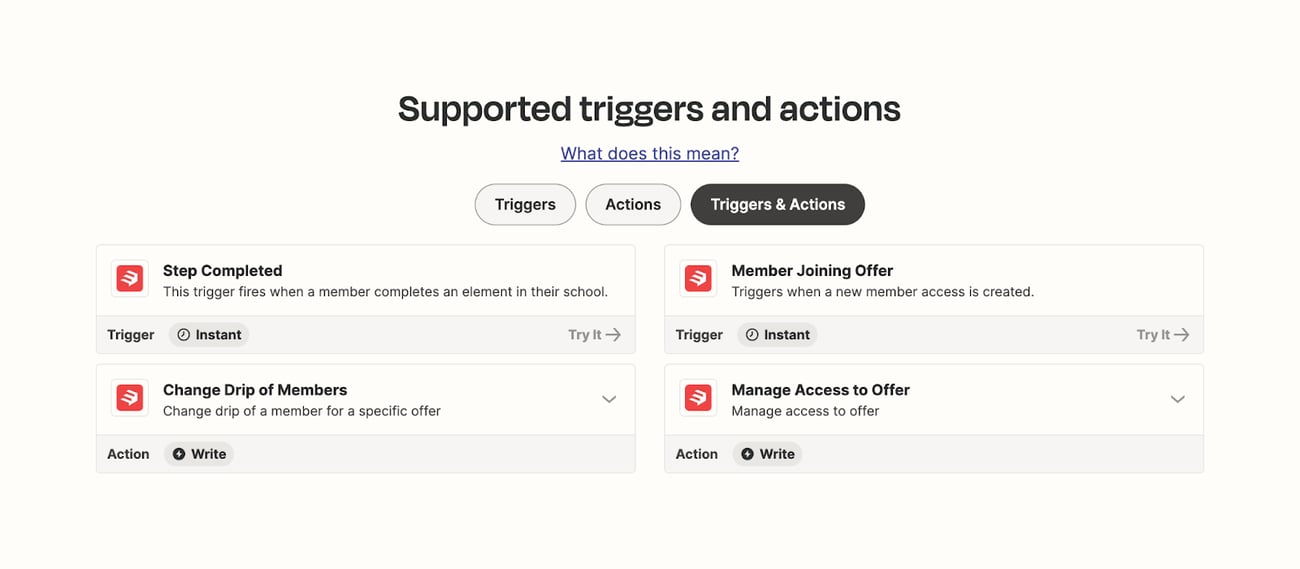1300x569 pixels.
Task: Expand the Manage Access to Offer chevron
Action: coord(1177,399)
